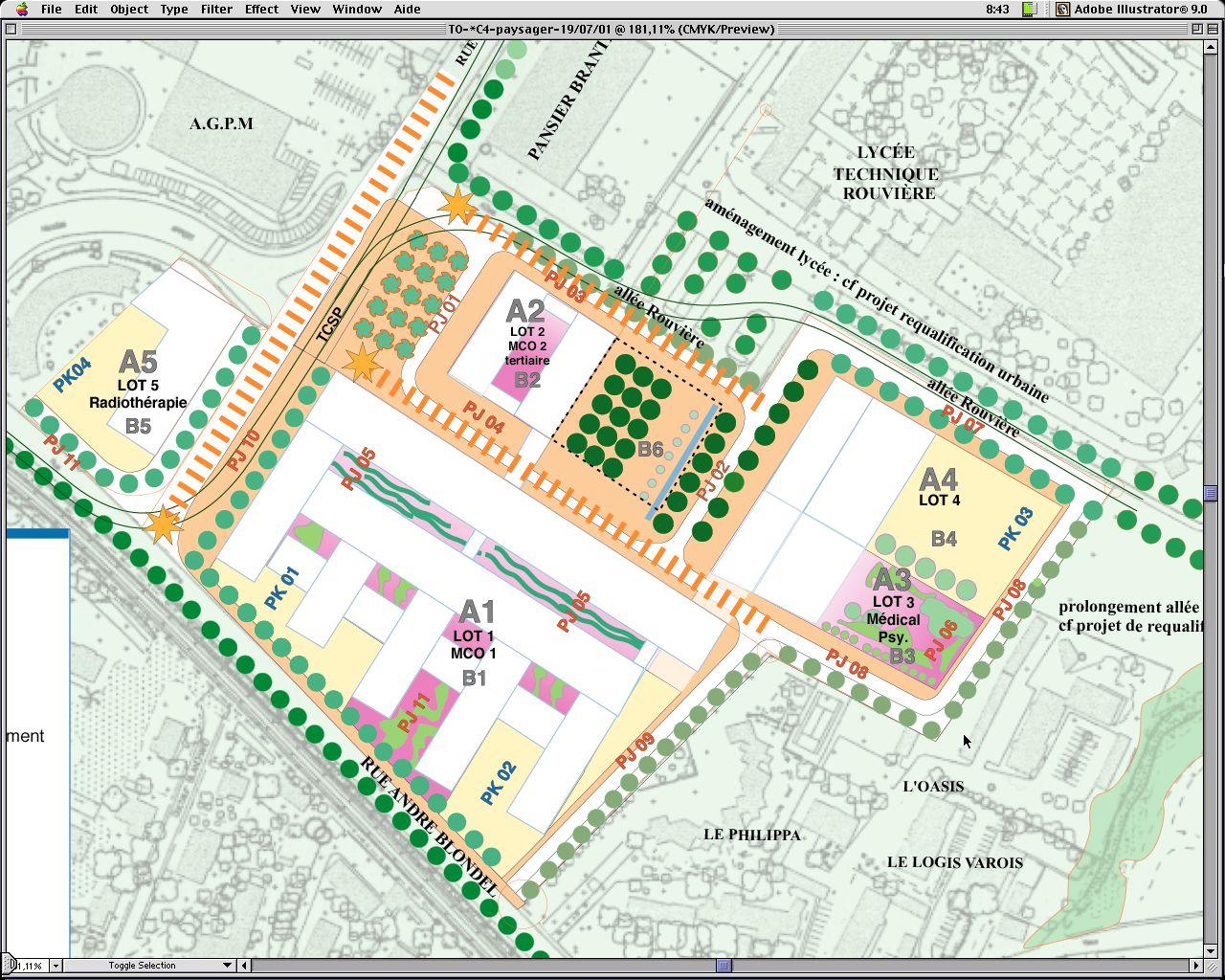Open the zoom level dropdown arrow
The height and width of the screenshot is (980, 1225).
[56, 966]
